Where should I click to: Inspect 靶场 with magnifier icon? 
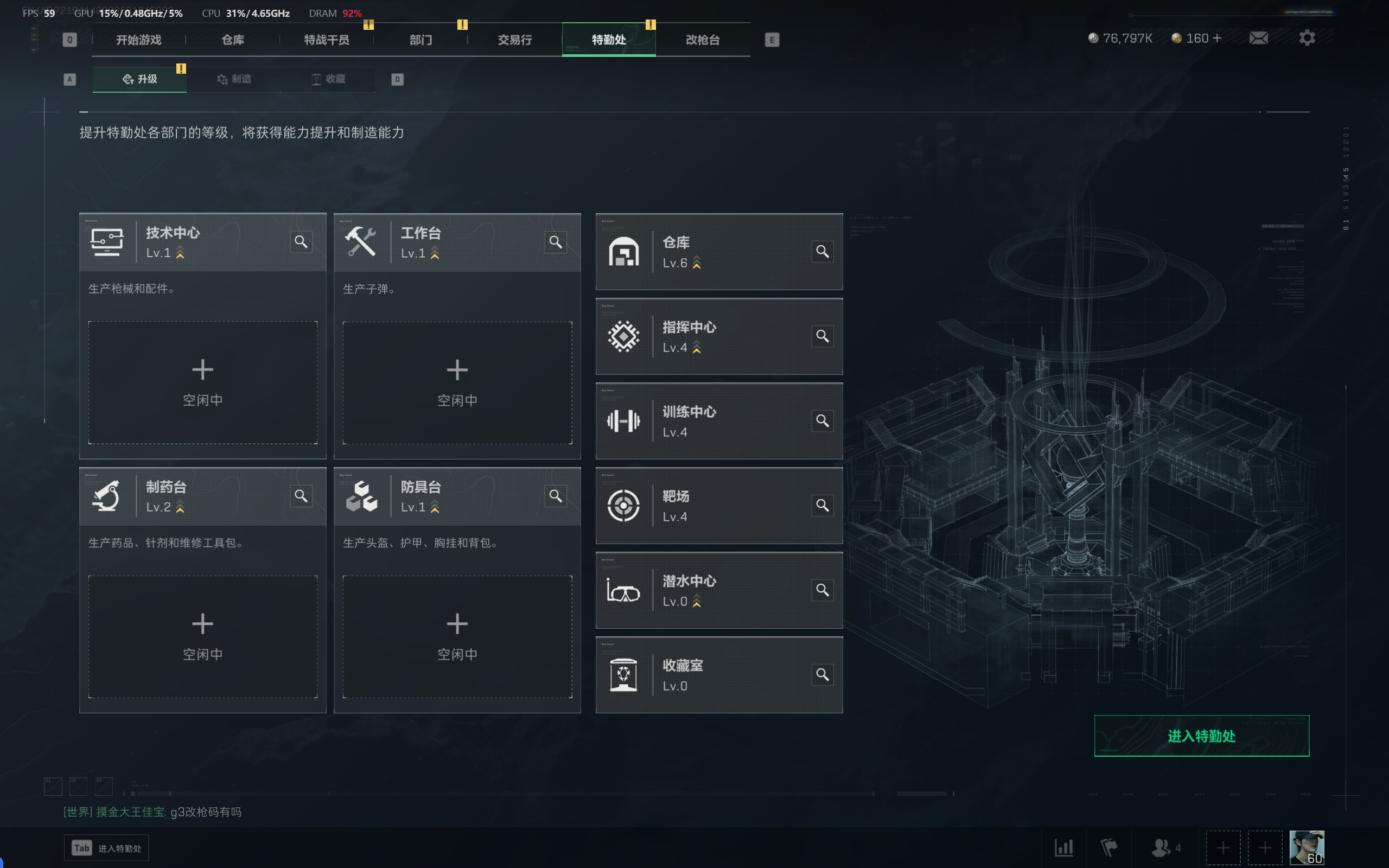tap(823, 505)
